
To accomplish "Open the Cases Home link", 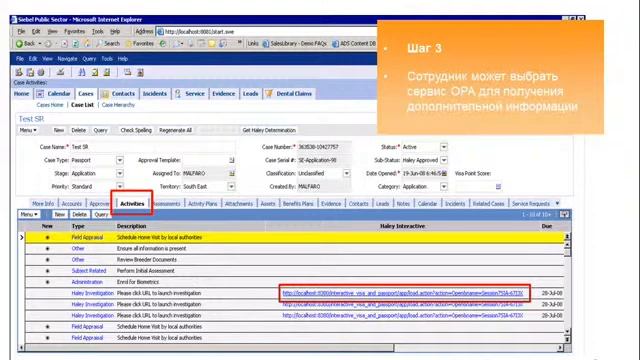I will click(x=50, y=105).
